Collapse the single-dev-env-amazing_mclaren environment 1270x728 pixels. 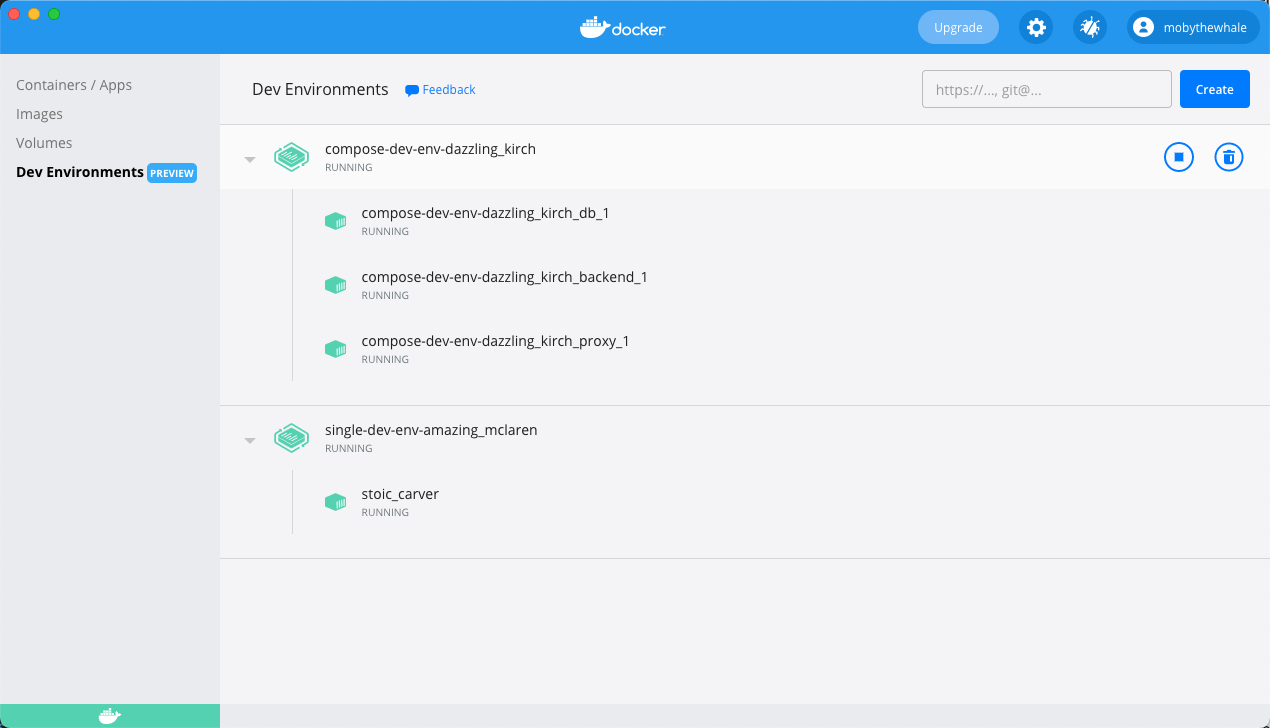click(250, 440)
